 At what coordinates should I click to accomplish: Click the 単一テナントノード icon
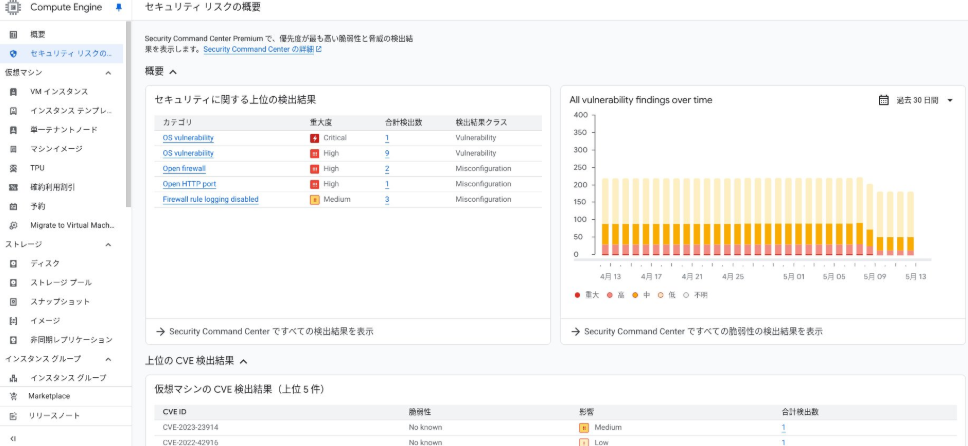(x=14, y=130)
